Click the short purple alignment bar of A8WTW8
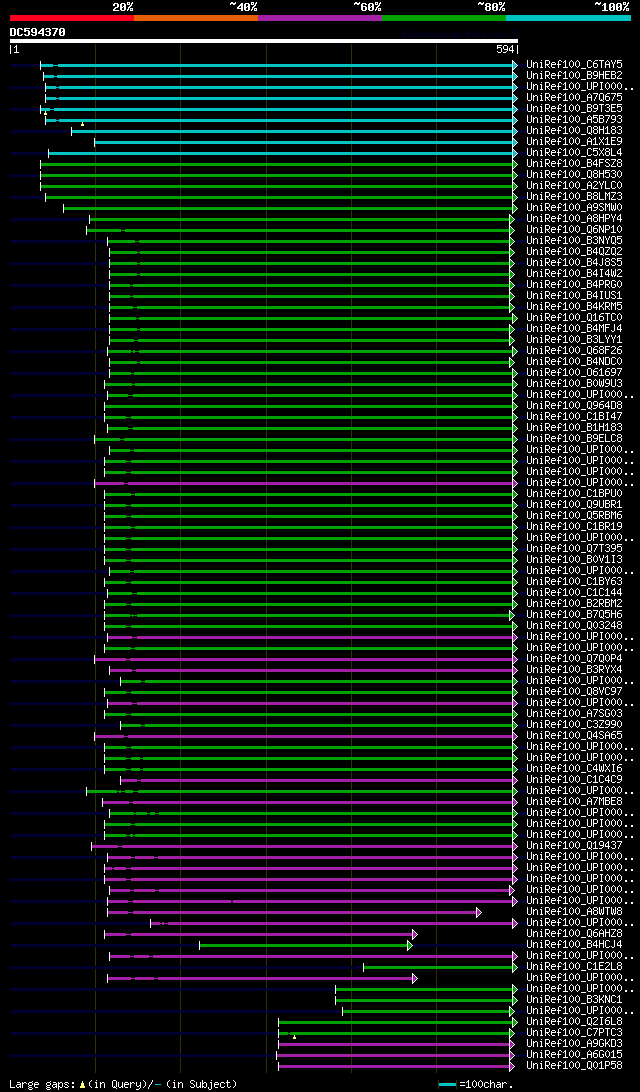Viewport: 640px width, 1092px height. pos(293,912)
